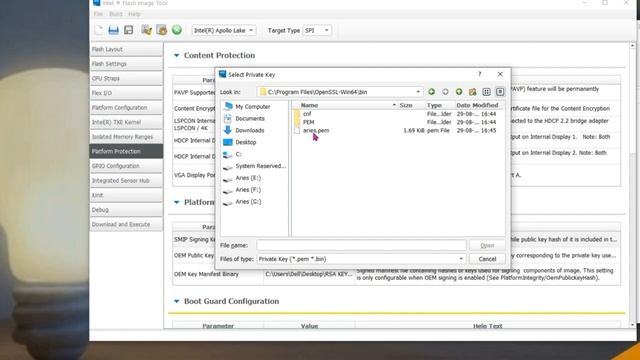Click the green Build image toolbar icon
Screen dimensions: 640x360
pyautogui.click(x=177, y=30)
